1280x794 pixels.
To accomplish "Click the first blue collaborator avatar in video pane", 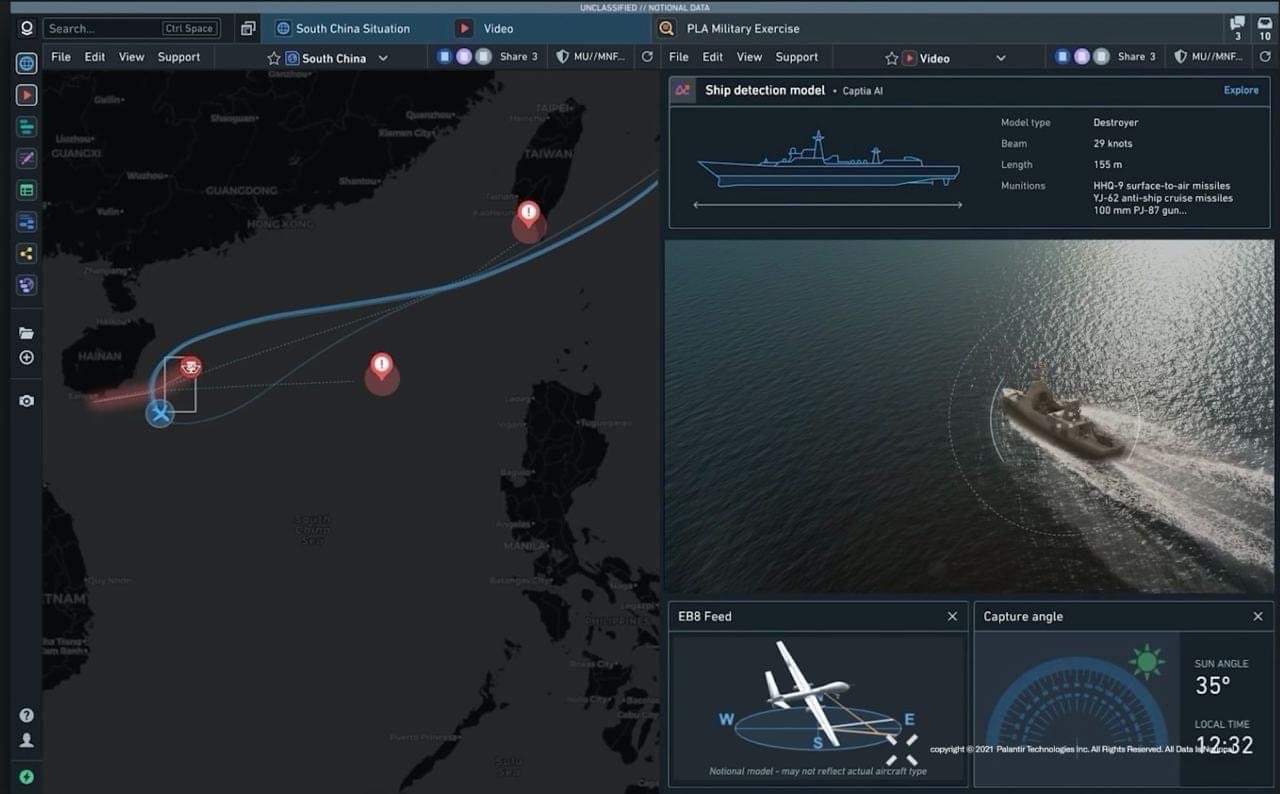I will pos(1062,57).
